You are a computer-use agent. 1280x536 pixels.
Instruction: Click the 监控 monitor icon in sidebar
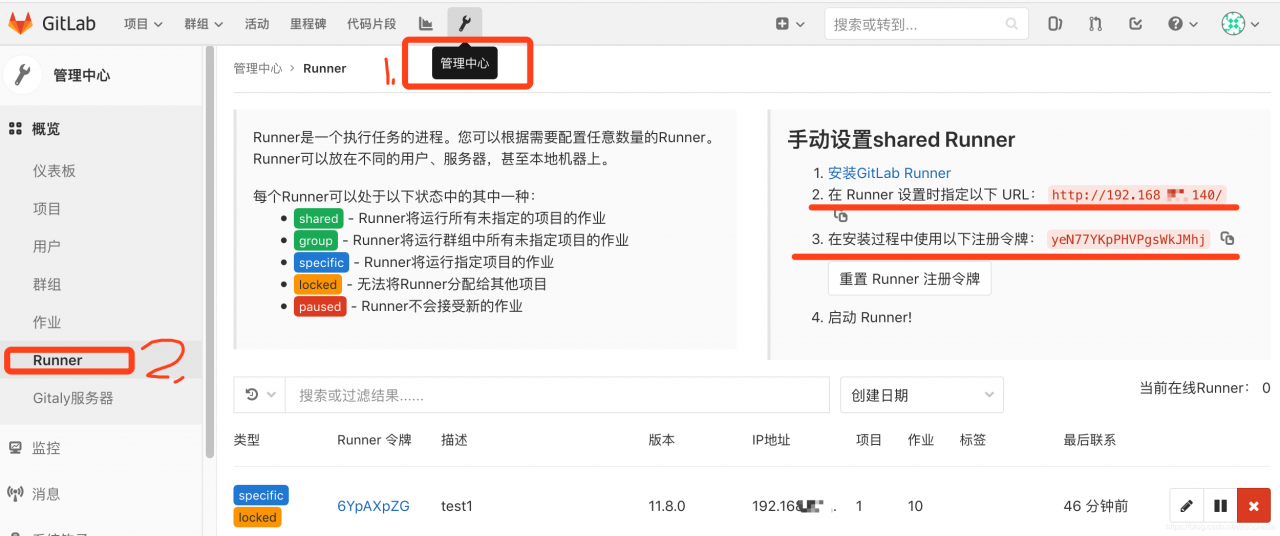[x=15, y=448]
